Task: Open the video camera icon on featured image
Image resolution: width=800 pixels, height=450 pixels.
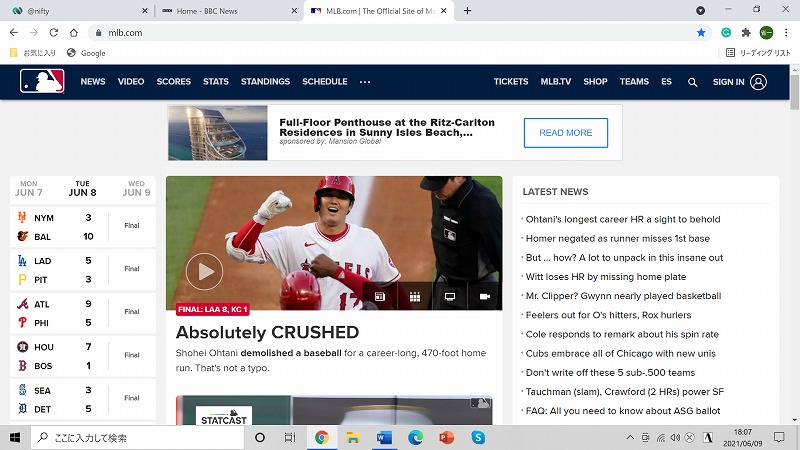Action: pos(485,296)
